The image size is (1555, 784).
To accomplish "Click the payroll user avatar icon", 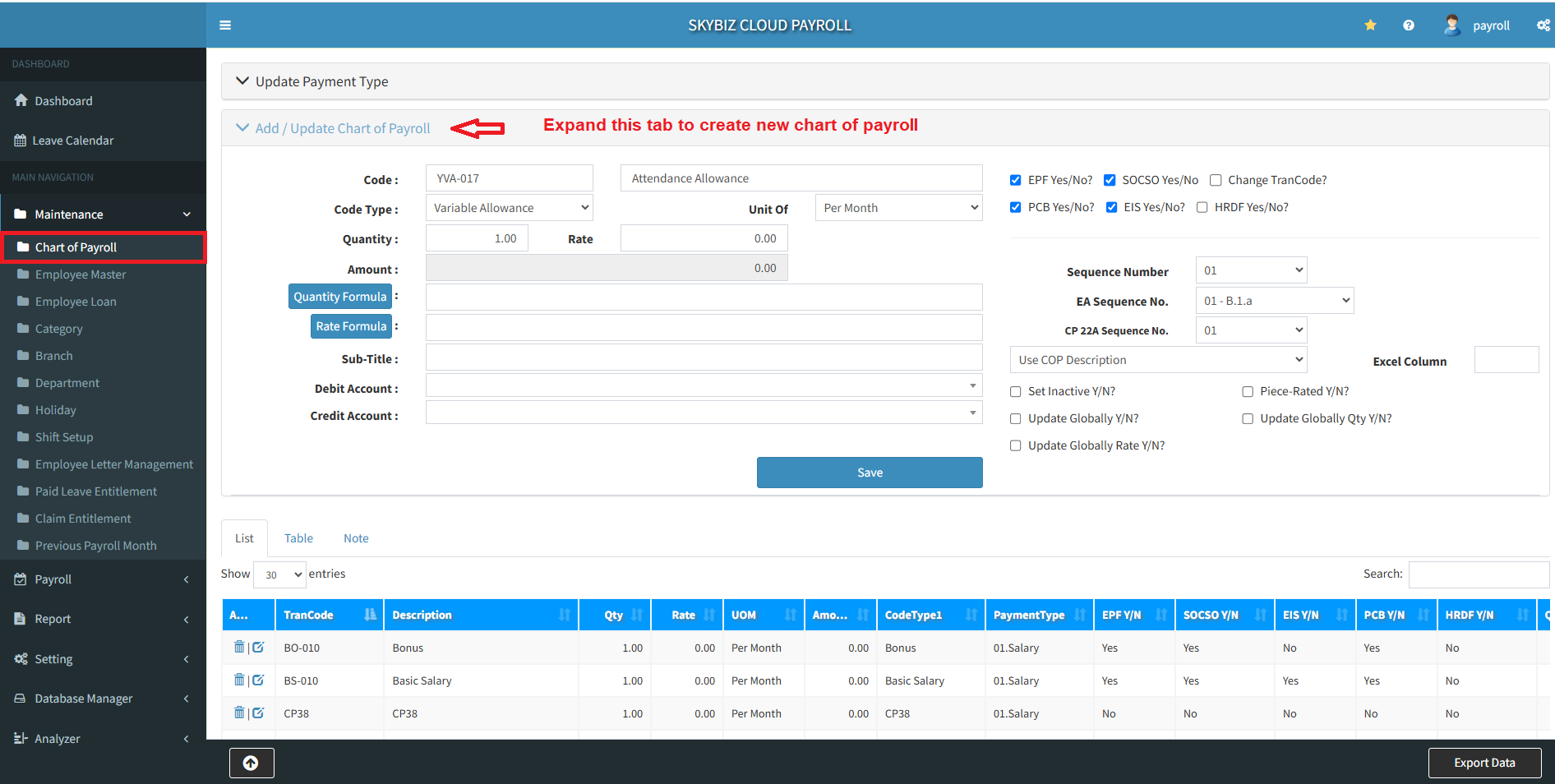I will tap(1451, 25).
